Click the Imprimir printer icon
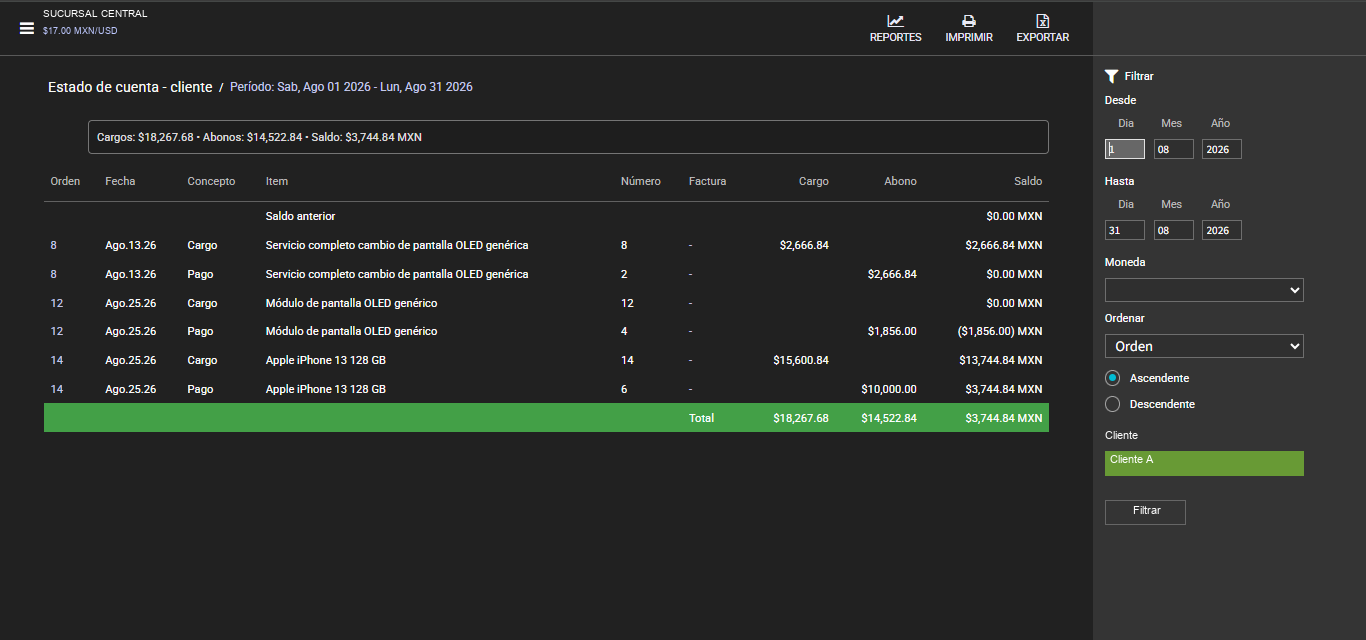 click(x=968, y=21)
